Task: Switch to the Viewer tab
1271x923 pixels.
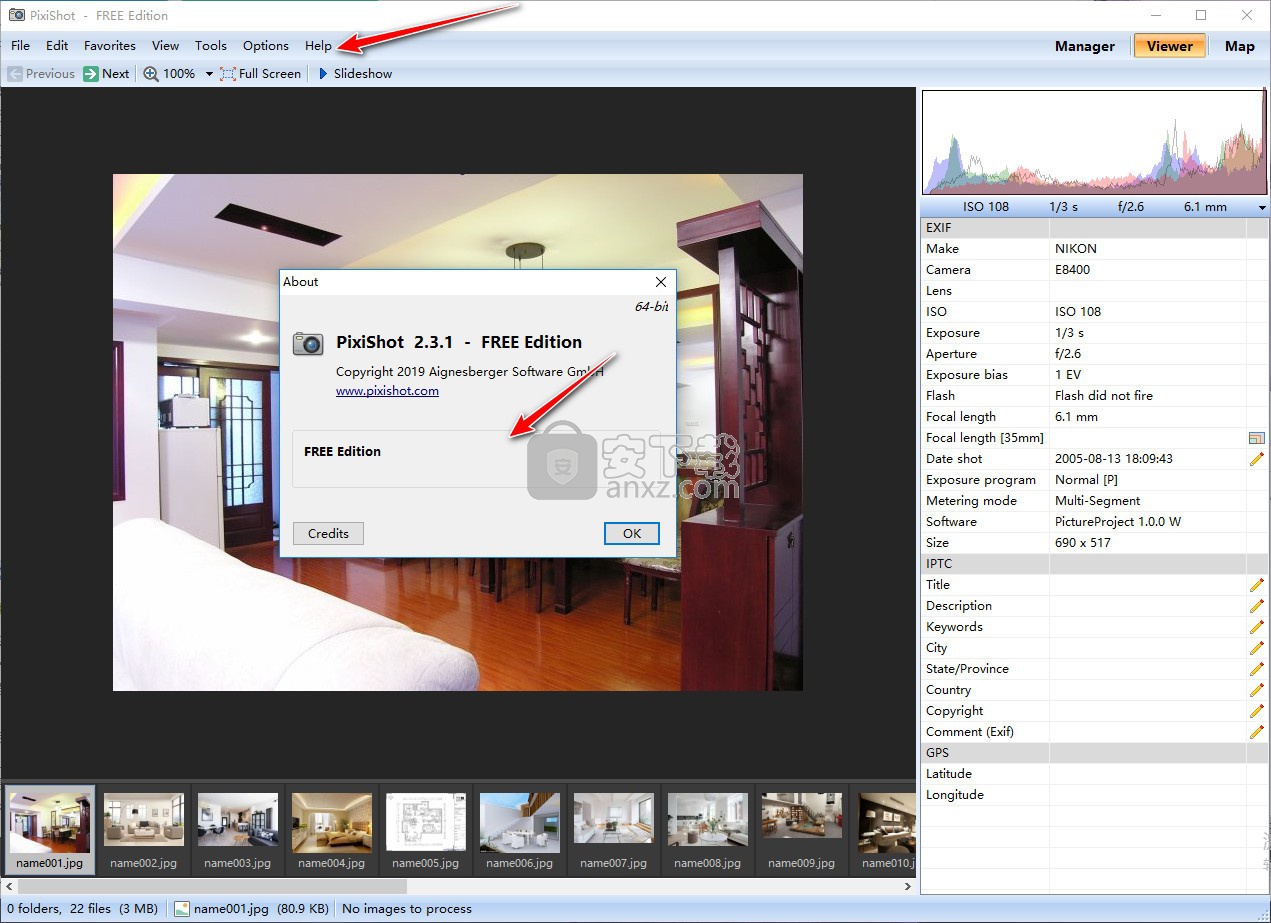Action: 1169,46
